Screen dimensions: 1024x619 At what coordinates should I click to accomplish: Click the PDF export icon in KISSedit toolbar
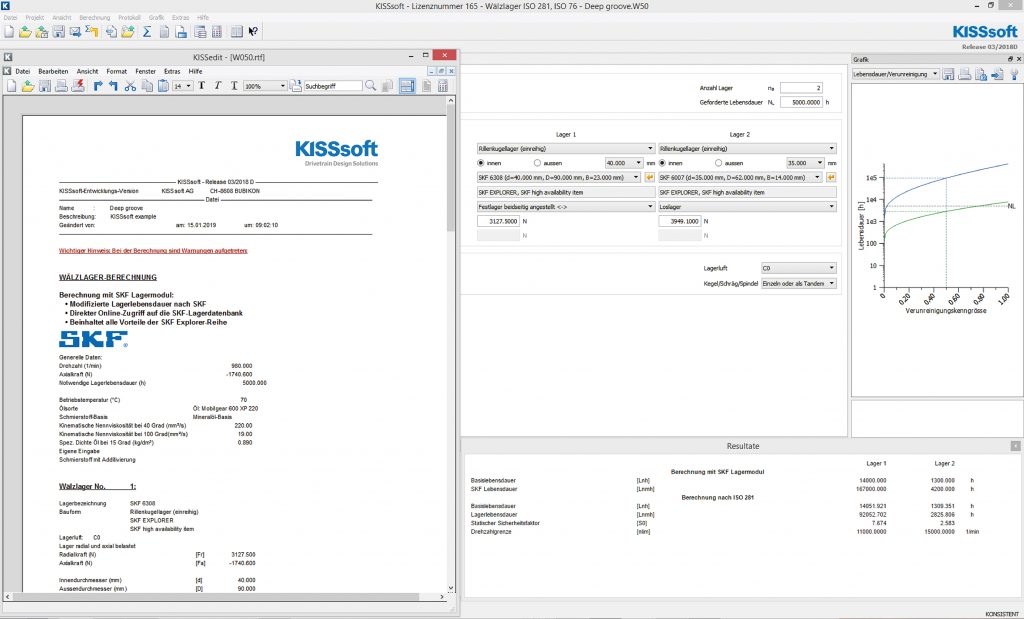coord(78,87)
